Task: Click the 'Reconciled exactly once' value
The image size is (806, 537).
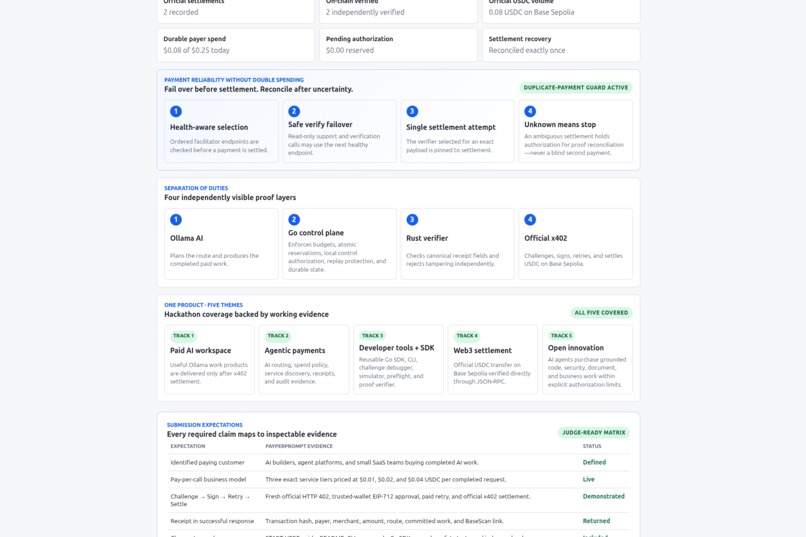Action: pyautogui.click(x=527, y=50)
